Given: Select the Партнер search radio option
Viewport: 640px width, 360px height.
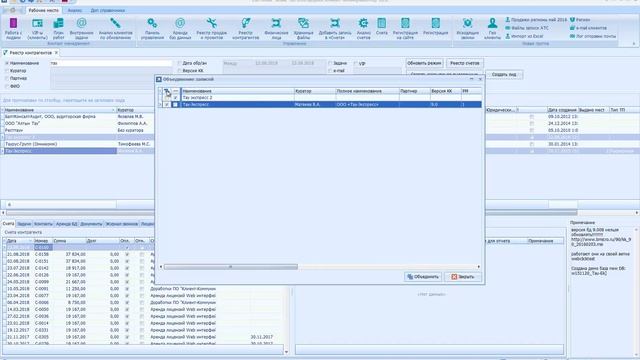Looking at the screenshot, I should coord(7,78).
